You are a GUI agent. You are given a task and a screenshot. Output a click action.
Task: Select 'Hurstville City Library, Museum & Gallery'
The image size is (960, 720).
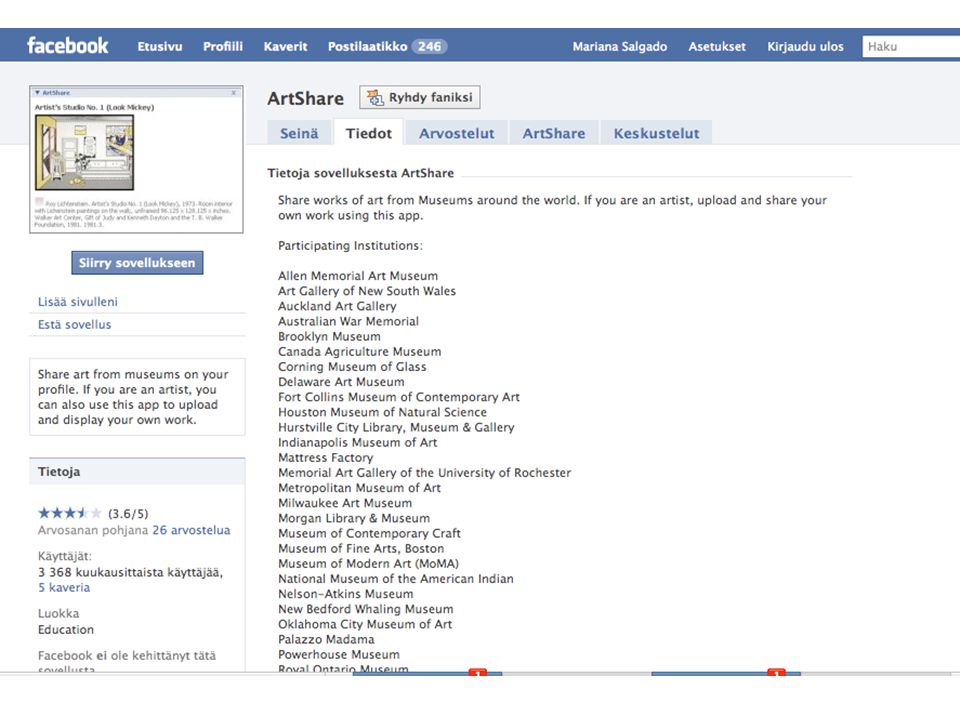tap(396, 427)
